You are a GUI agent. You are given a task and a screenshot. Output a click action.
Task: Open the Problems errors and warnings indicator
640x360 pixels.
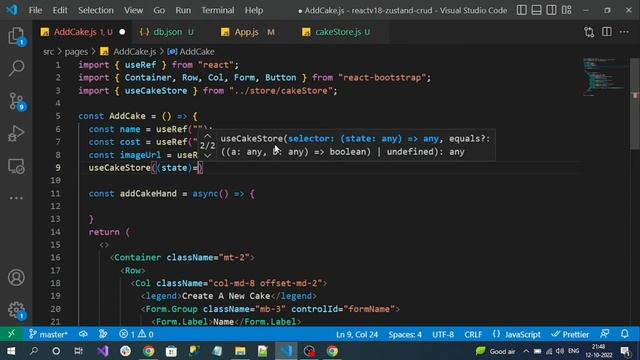pyautogui.click(x=136, y=334)
